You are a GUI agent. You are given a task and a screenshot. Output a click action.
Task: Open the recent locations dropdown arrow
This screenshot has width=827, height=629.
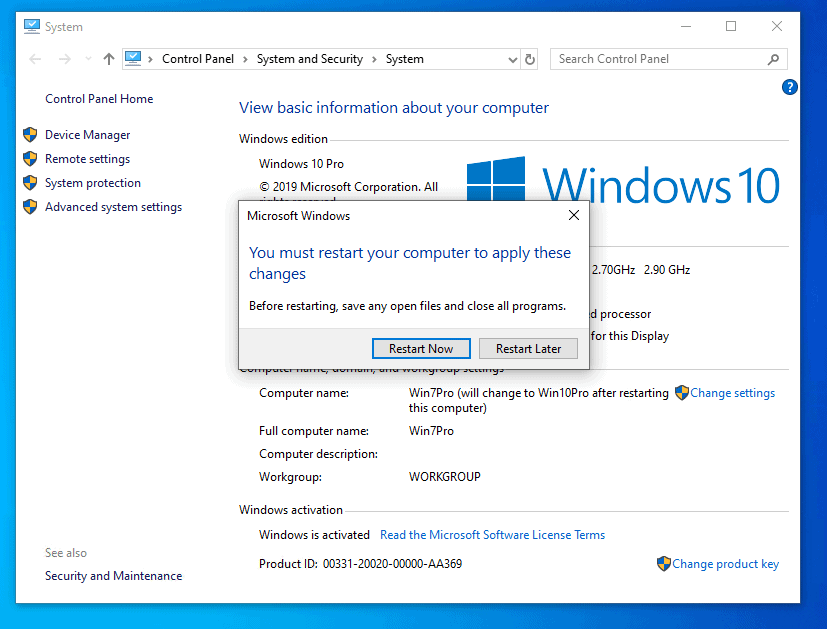click(x=88, y=59)
